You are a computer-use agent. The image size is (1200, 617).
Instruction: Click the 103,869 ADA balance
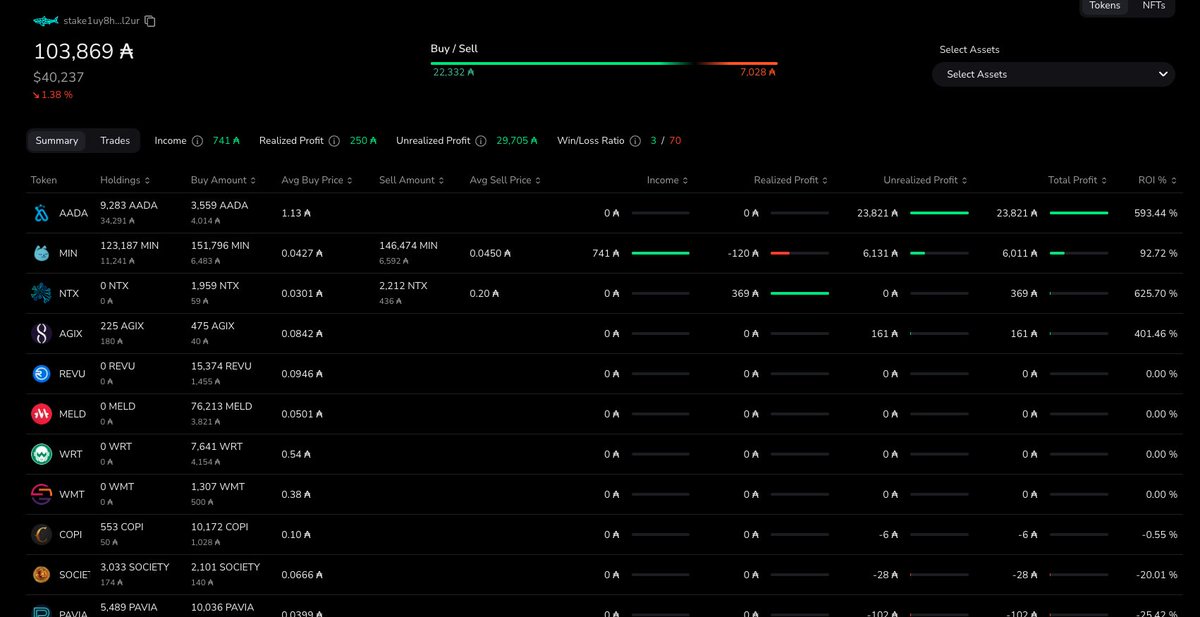point(83,51)
